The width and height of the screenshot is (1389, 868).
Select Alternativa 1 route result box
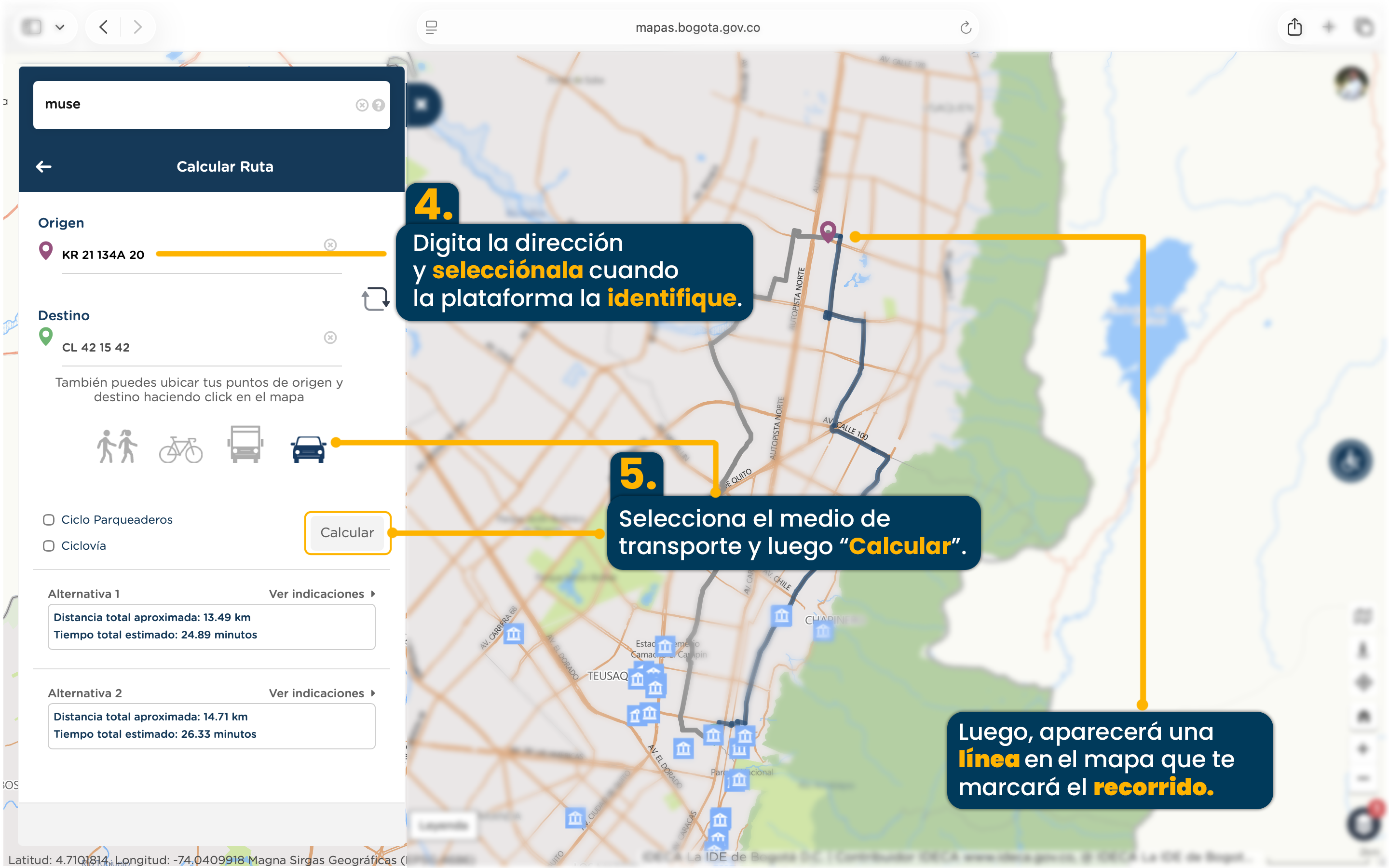(211, 626)
